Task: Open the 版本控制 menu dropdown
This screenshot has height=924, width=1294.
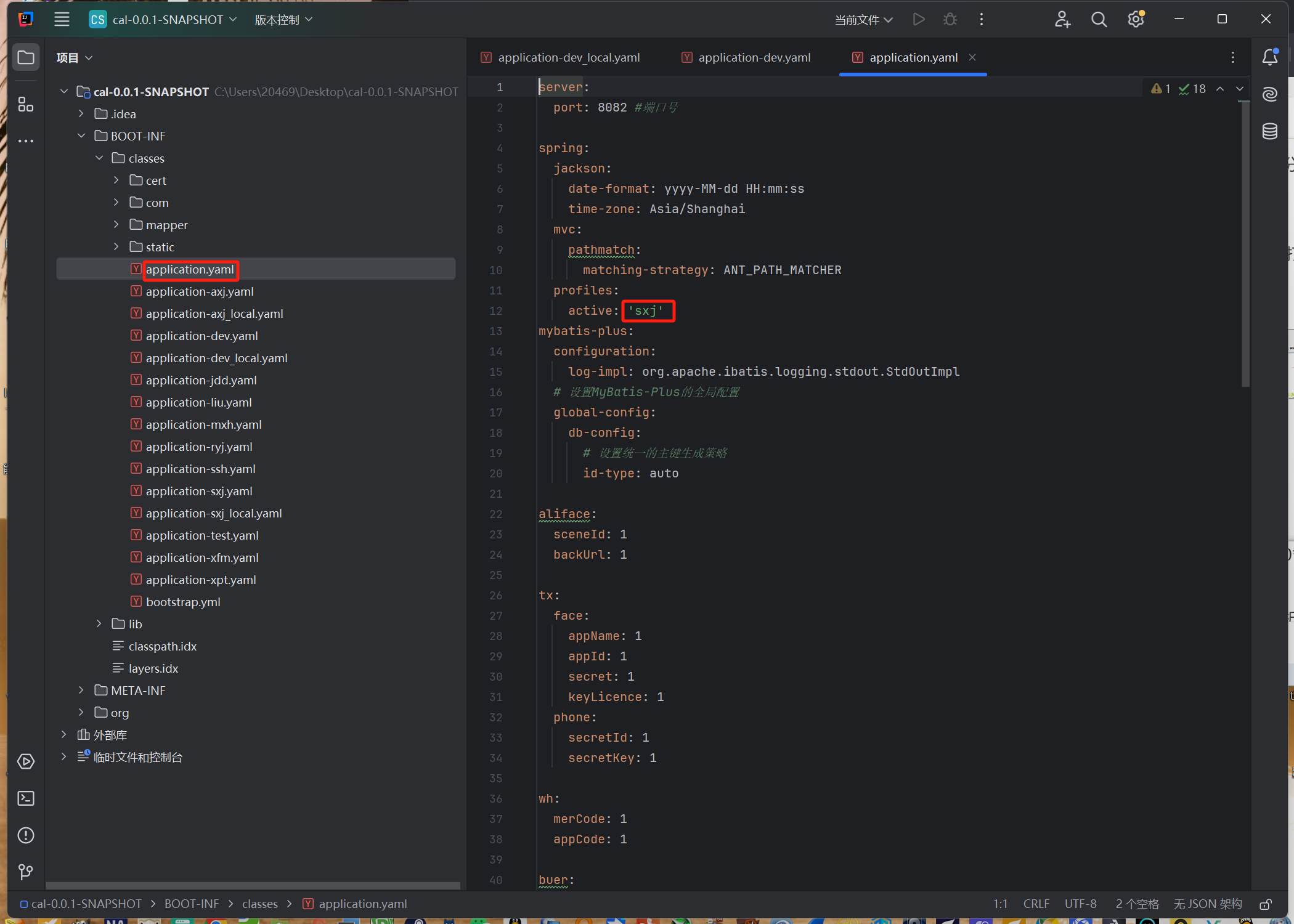Action: [283, 20]
